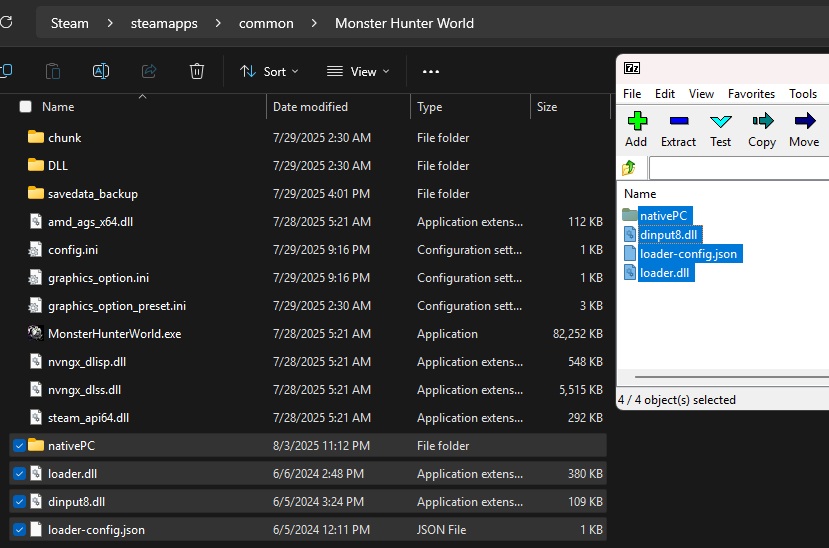
Task: Uncheck the nativePC folder checkbox
Action: [x=20, y=446]
